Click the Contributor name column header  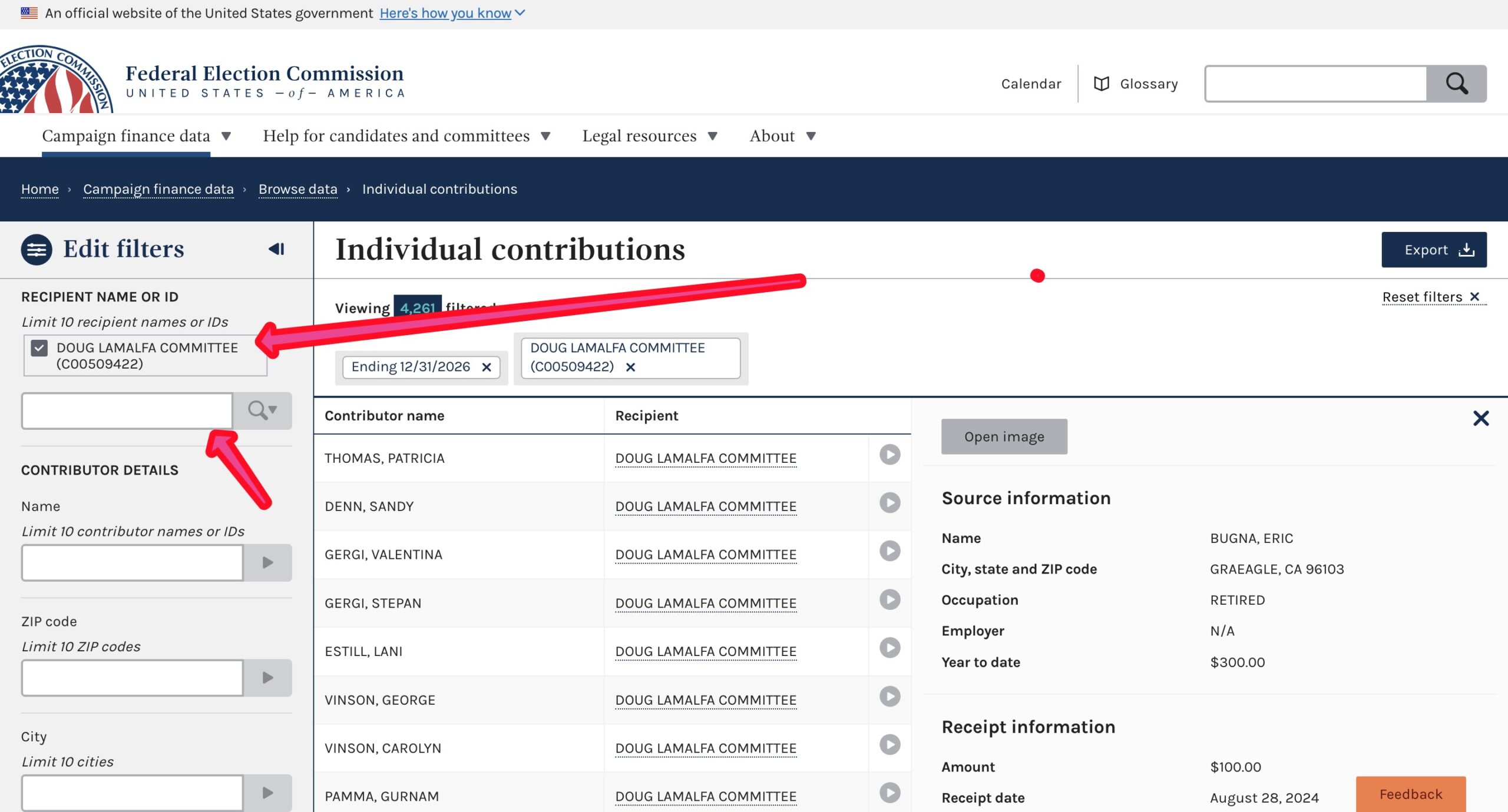385,416
